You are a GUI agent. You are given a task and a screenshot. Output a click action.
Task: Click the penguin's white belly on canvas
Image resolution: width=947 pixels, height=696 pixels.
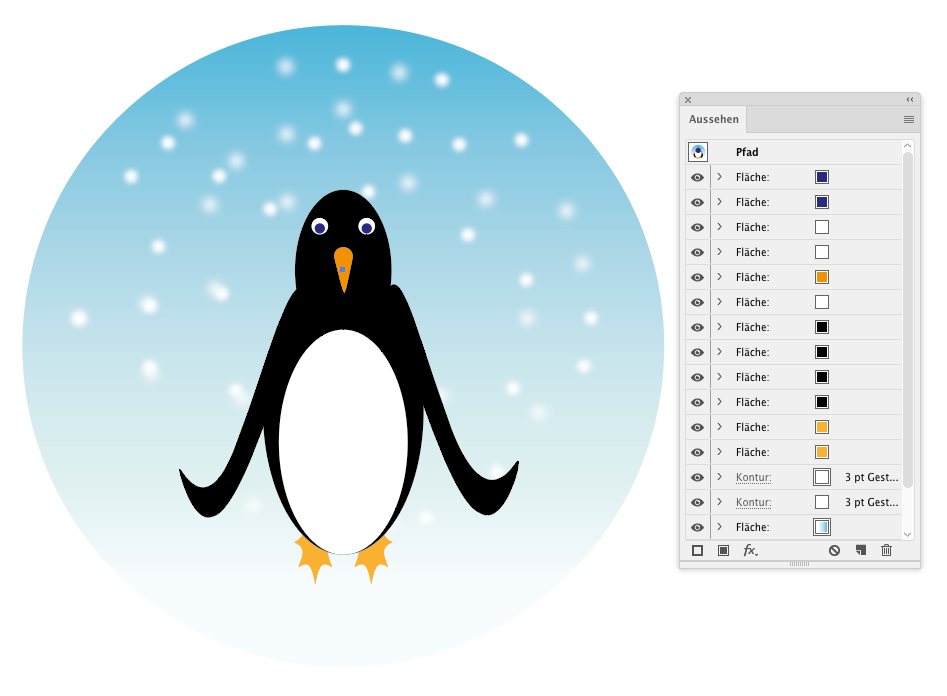[343, 441]
